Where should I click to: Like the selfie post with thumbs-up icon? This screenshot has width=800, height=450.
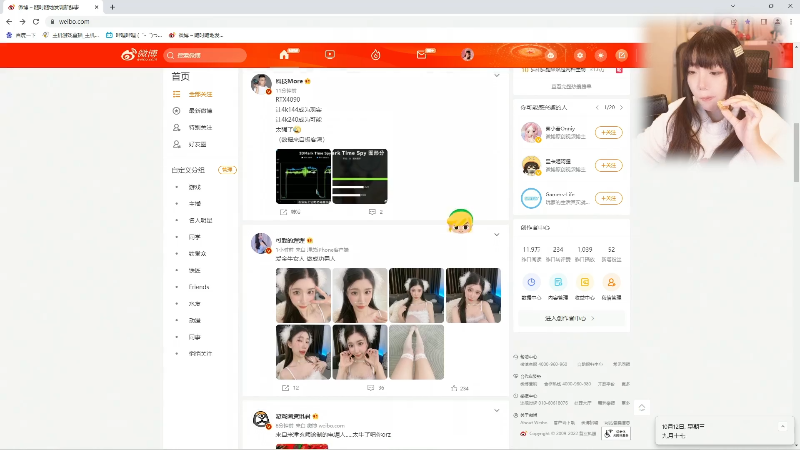[454, 388]
